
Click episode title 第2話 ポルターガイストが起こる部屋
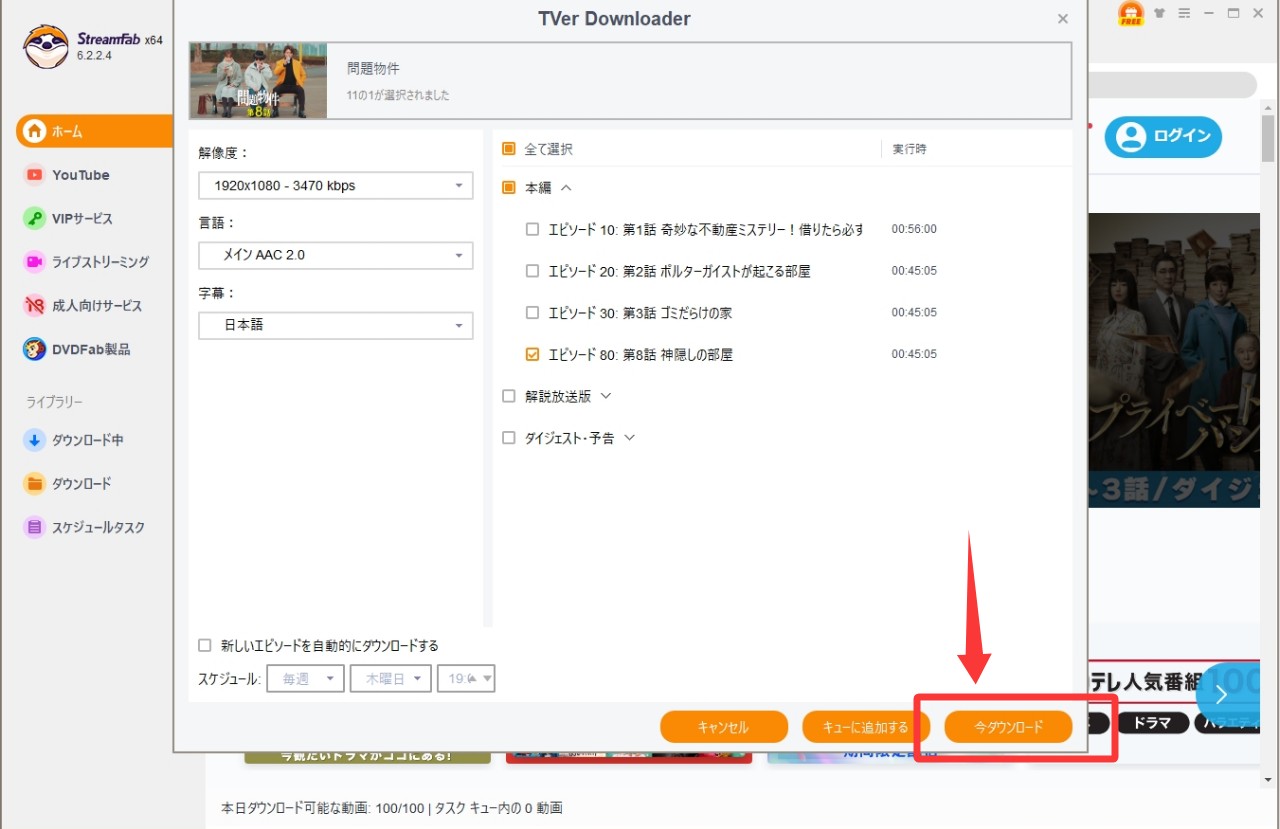[679, 271]
